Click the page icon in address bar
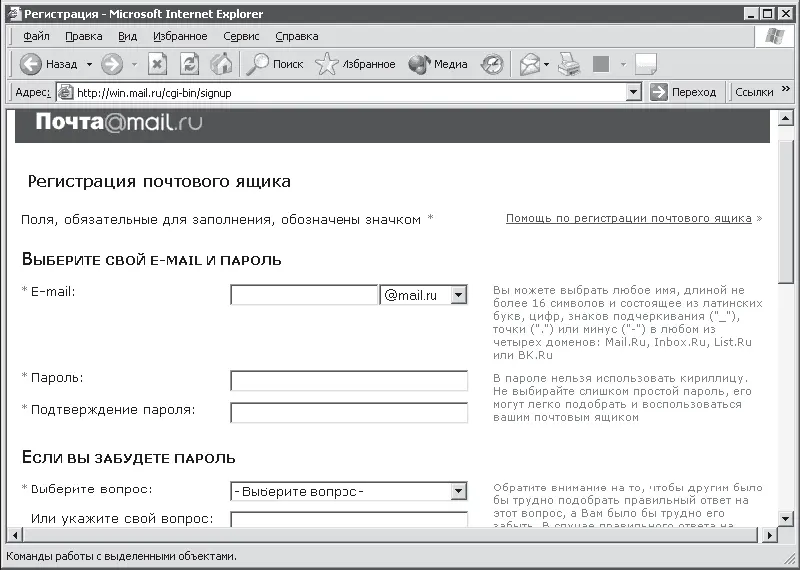This screenshot has height=570, width=800. click(x=65, y=92)
